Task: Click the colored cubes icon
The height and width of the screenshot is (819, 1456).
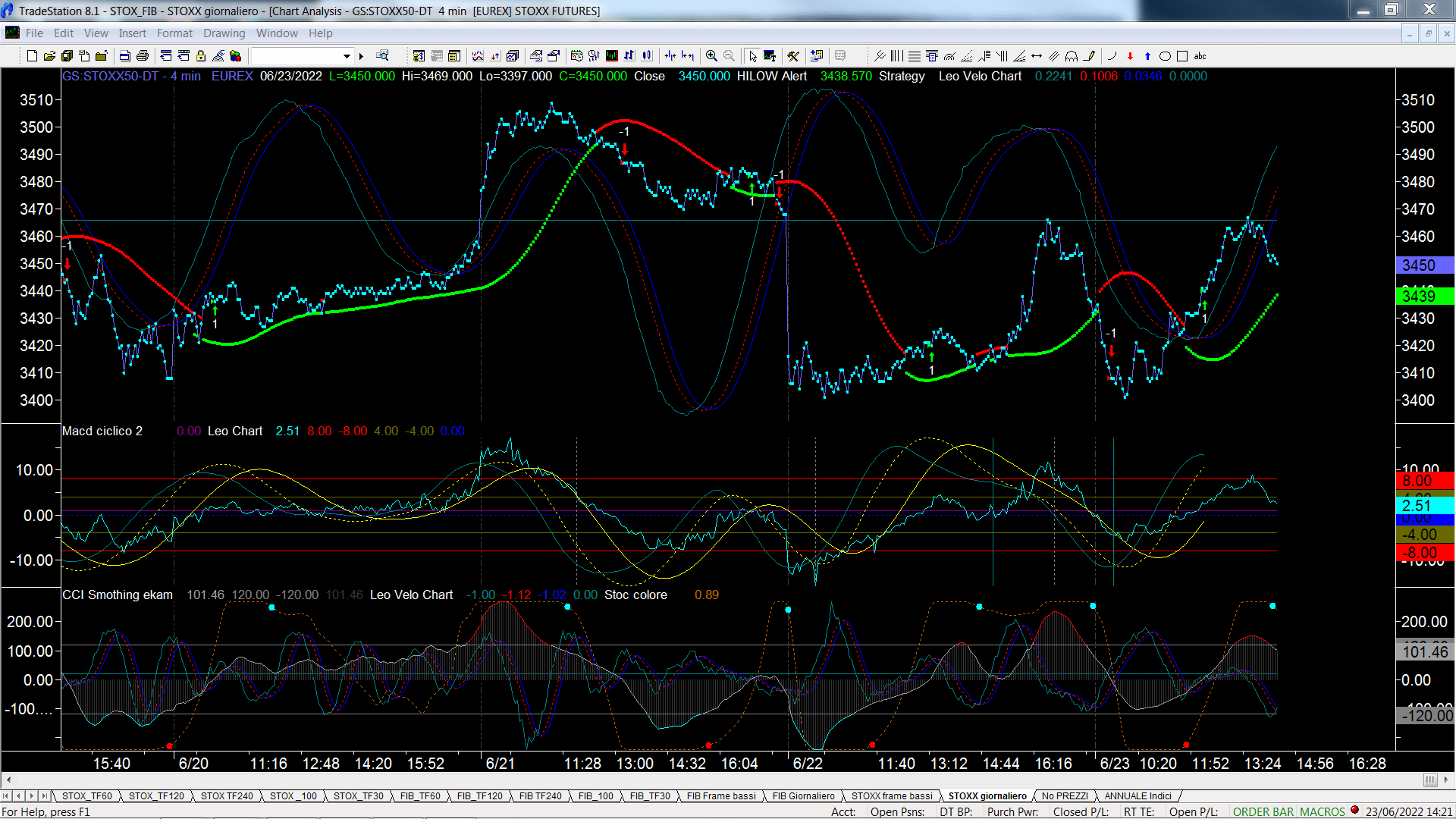Action: click(236, 56)
